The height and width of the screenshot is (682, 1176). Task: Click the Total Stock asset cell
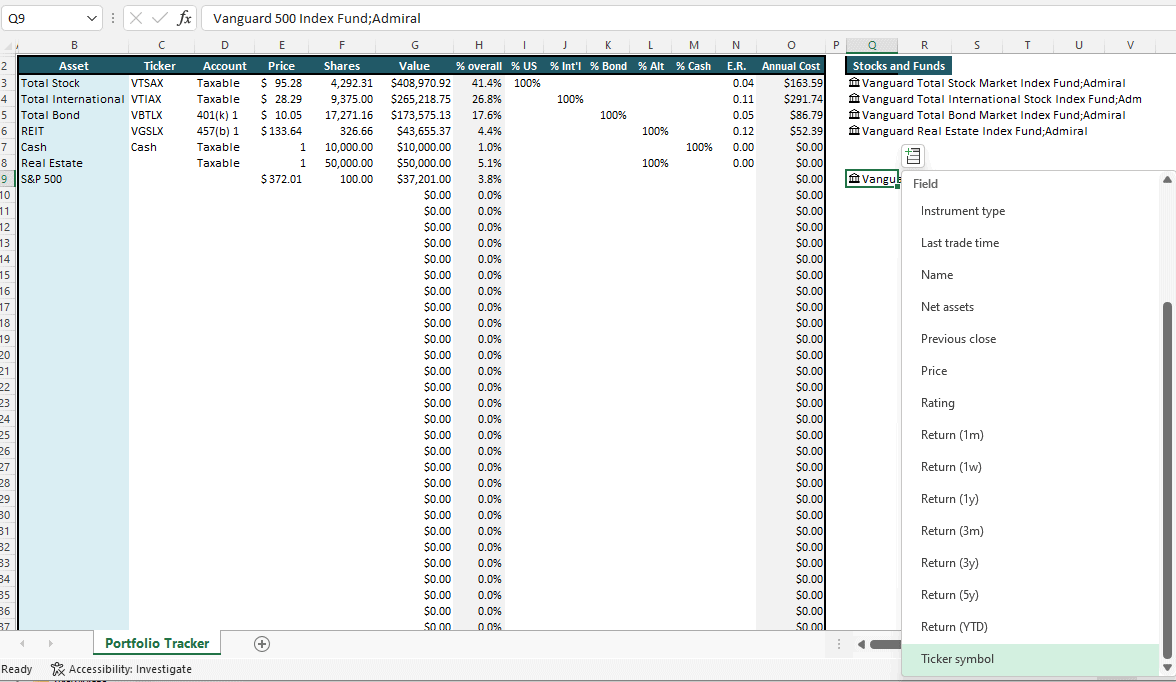tap(74, 83)
